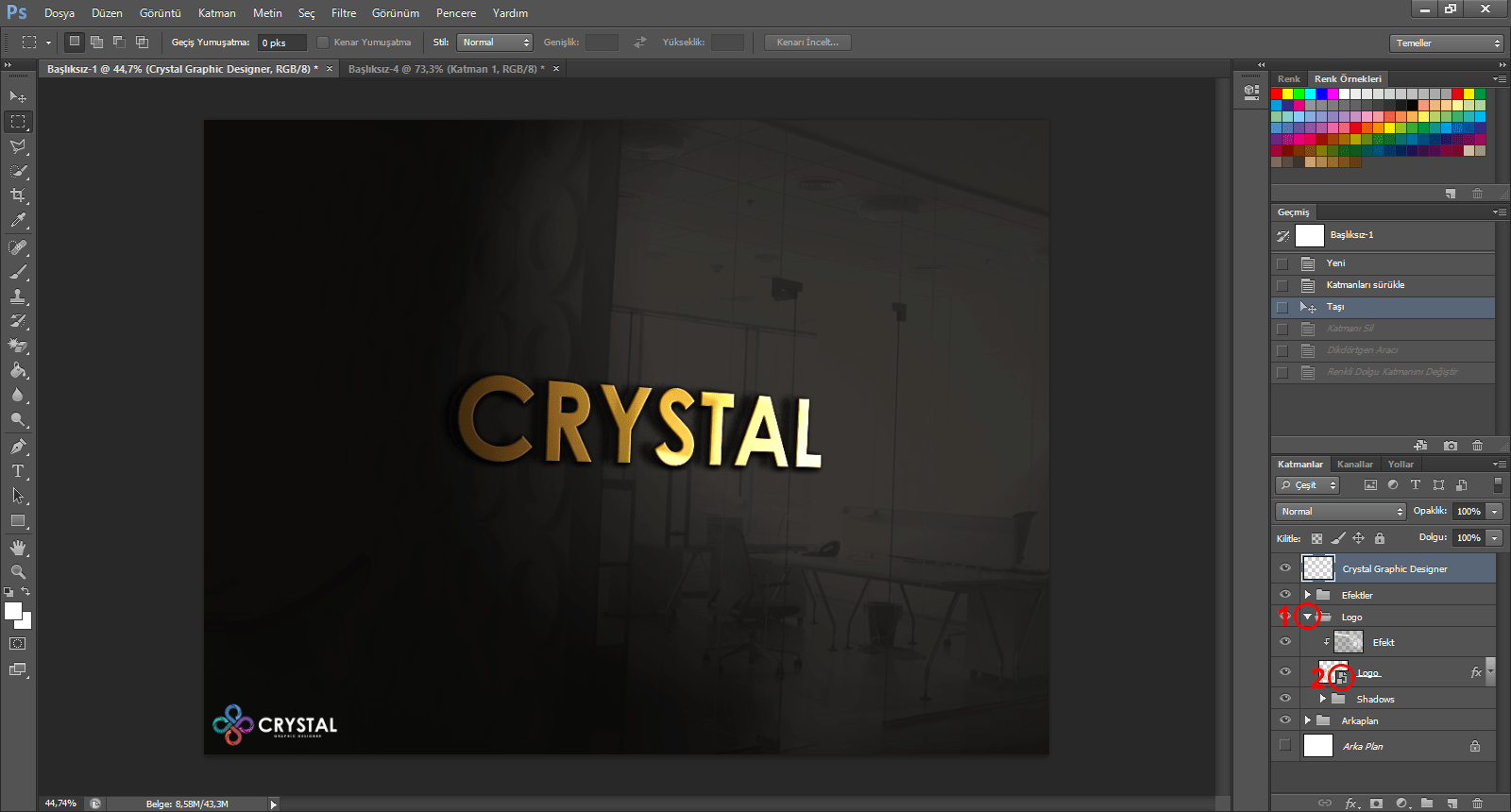1511x812 pixels.
Task: Open the Çeşit layer filter dropdown
Action: 1308,485
